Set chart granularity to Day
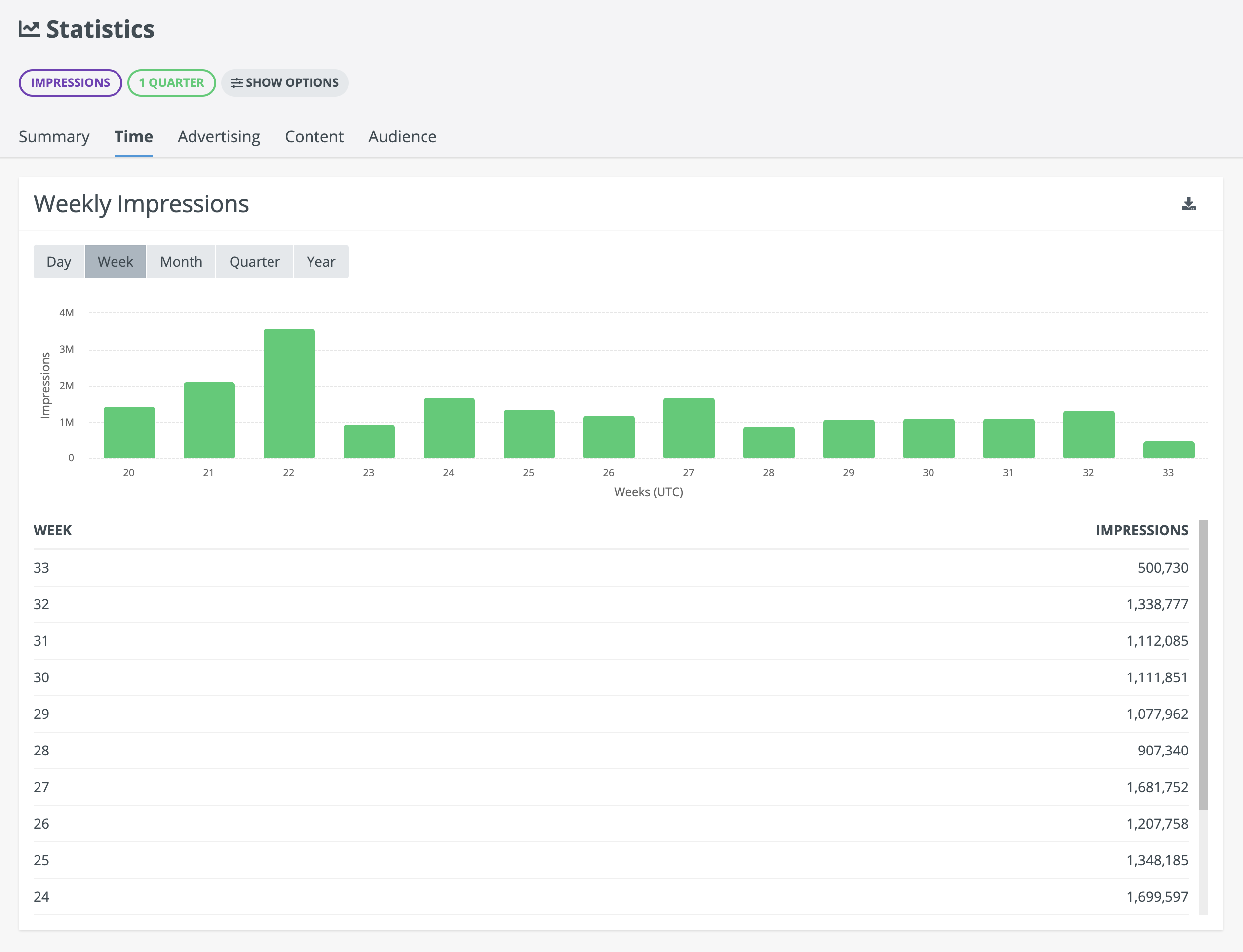Viewport: 1243px width, 952px height. (x=59, y=262)
